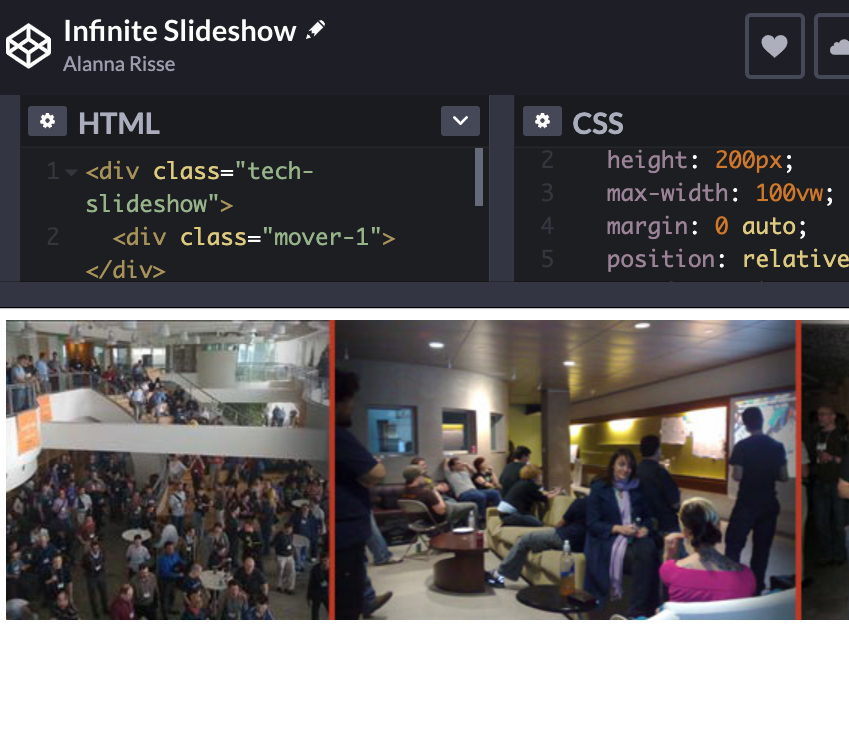Open author Alanna Risse's profile
This screenshot has height=748, width=849.
[119, 64]
